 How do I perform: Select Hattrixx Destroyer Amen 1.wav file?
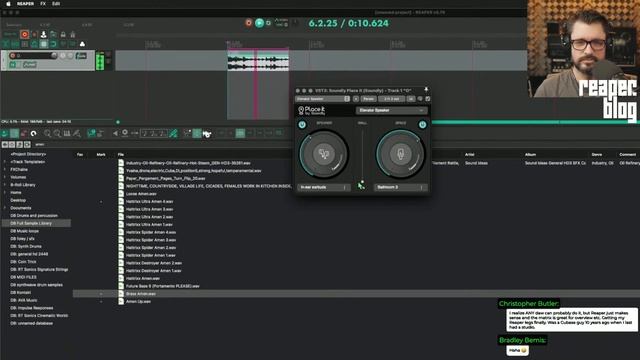click(153, 271)
